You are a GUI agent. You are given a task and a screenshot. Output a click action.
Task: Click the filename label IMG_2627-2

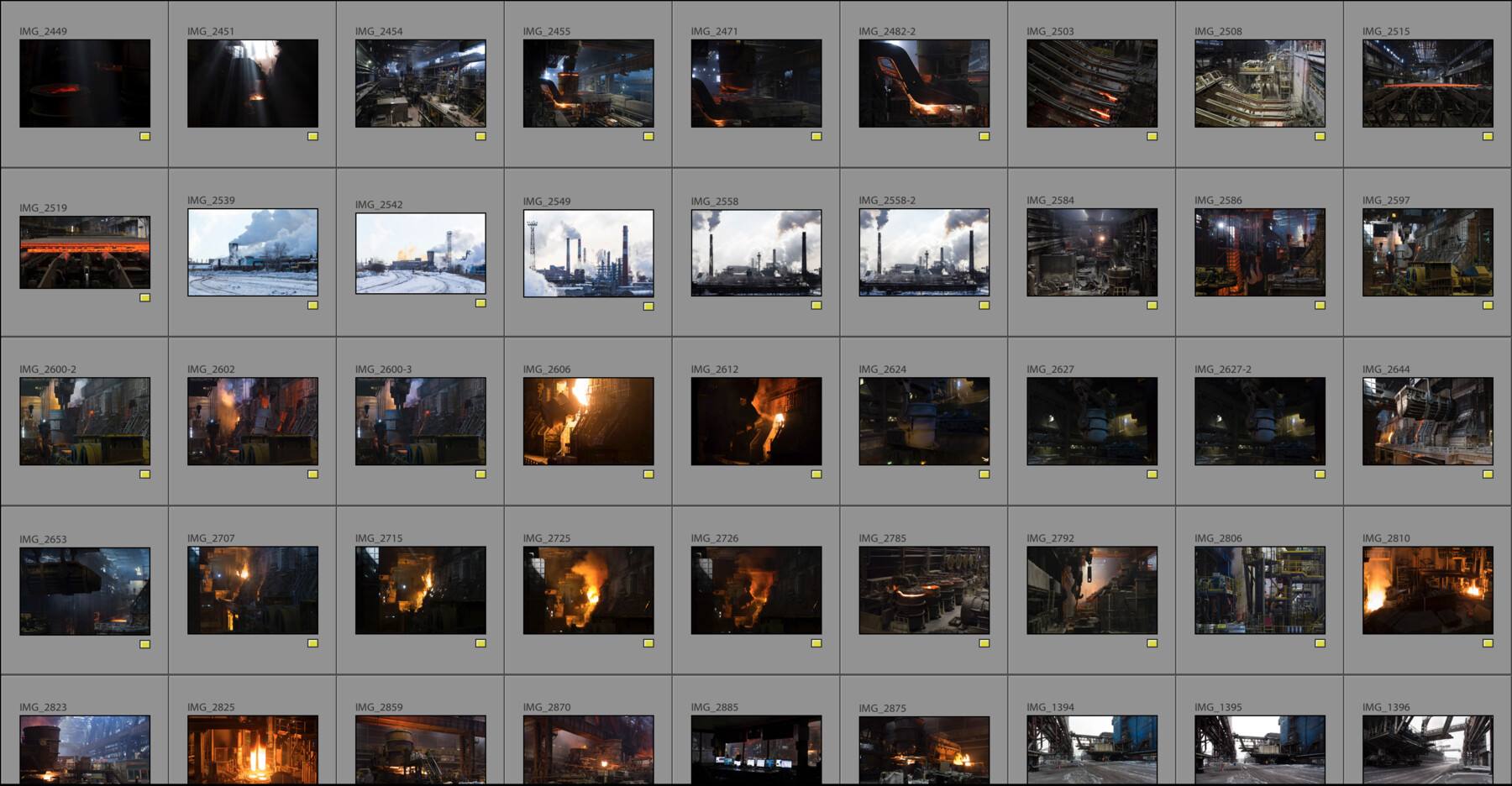click(x=1223, y=368)
